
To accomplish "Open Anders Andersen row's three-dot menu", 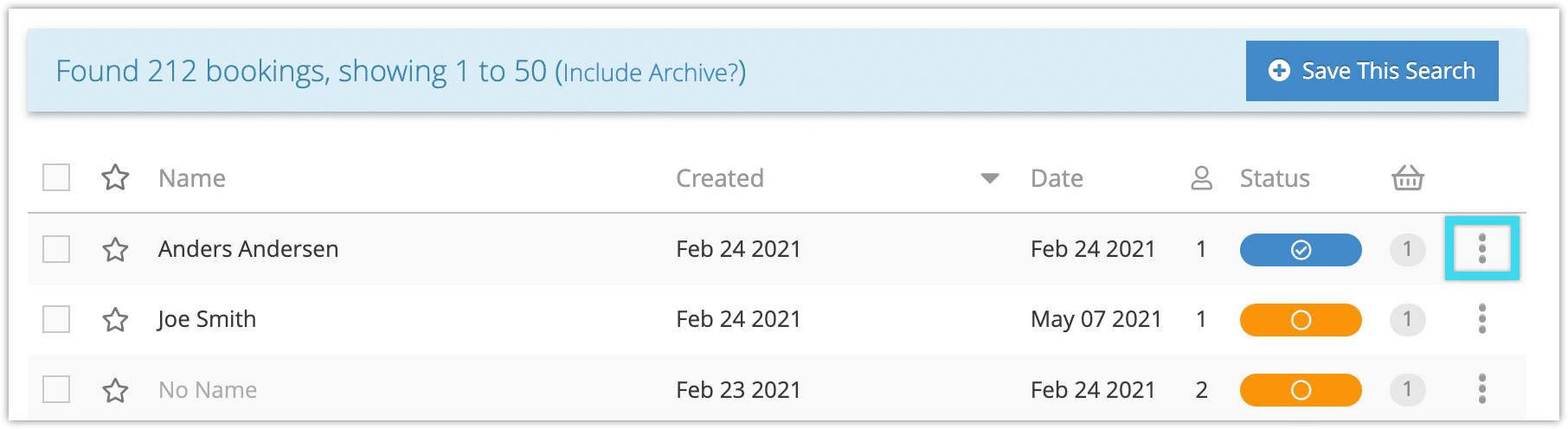I will [x=1482, y=248].
